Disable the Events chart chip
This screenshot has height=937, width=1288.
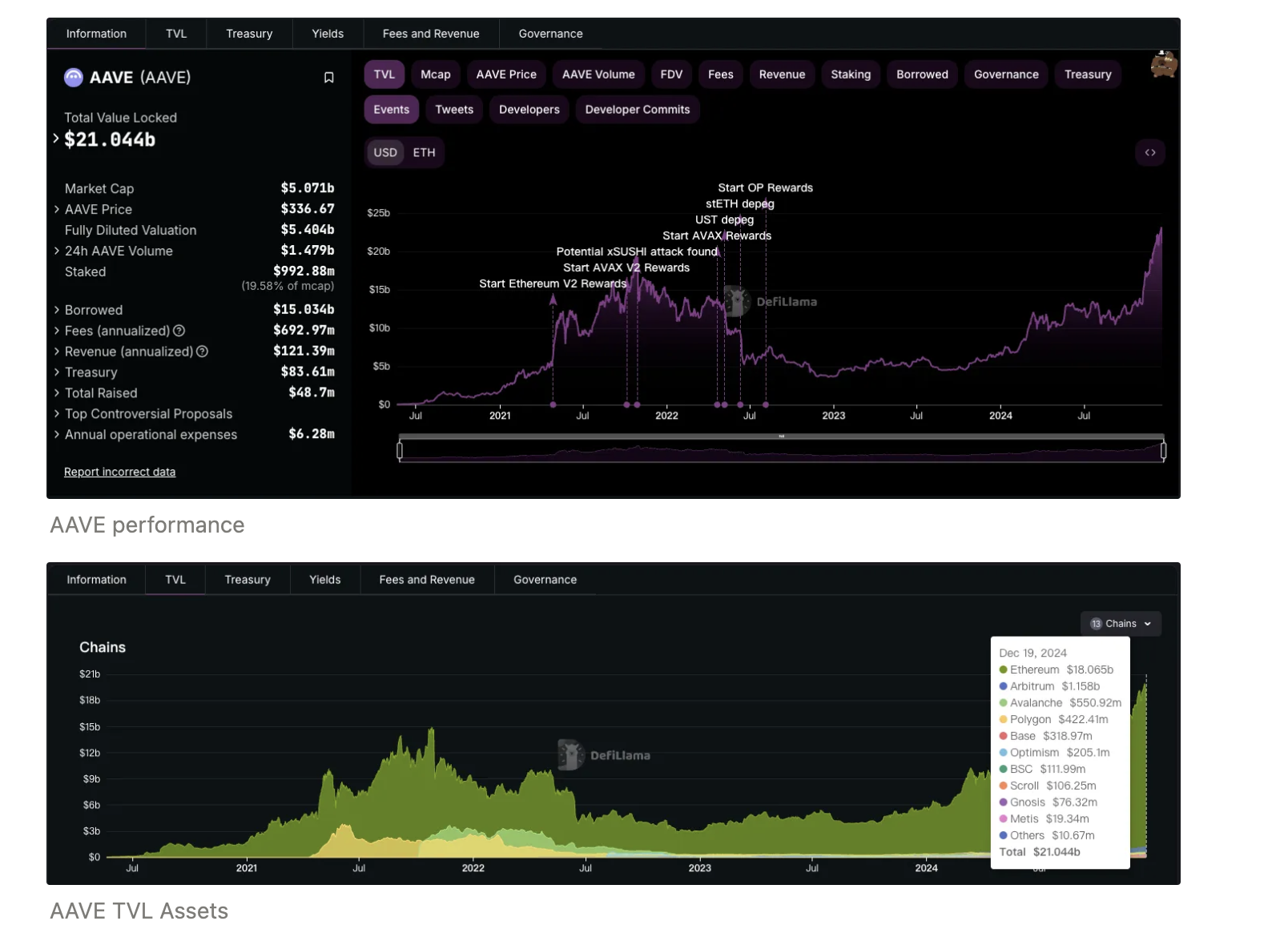pyautogui.click(x=392, y=110)
